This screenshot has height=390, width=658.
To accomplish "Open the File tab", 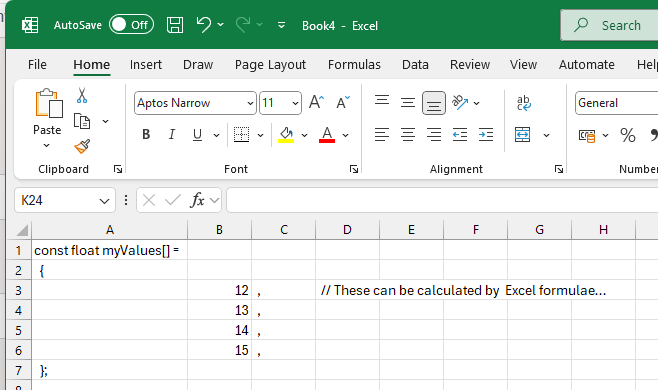I will click(x=37, y=65).
